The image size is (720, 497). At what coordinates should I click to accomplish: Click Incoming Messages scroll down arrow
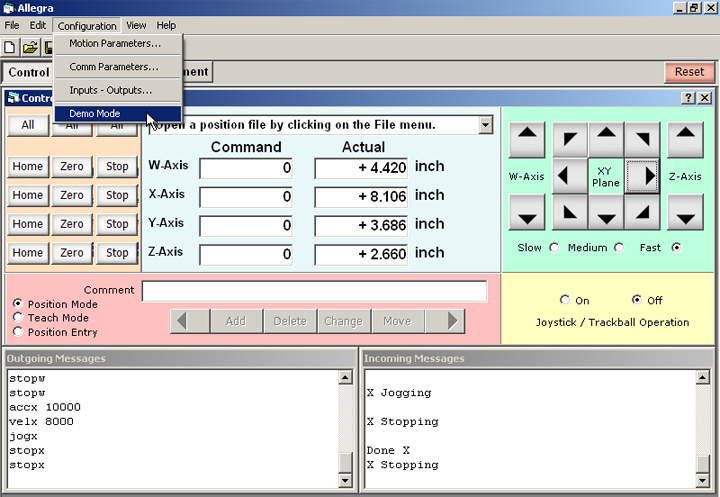tap(703, 480)
